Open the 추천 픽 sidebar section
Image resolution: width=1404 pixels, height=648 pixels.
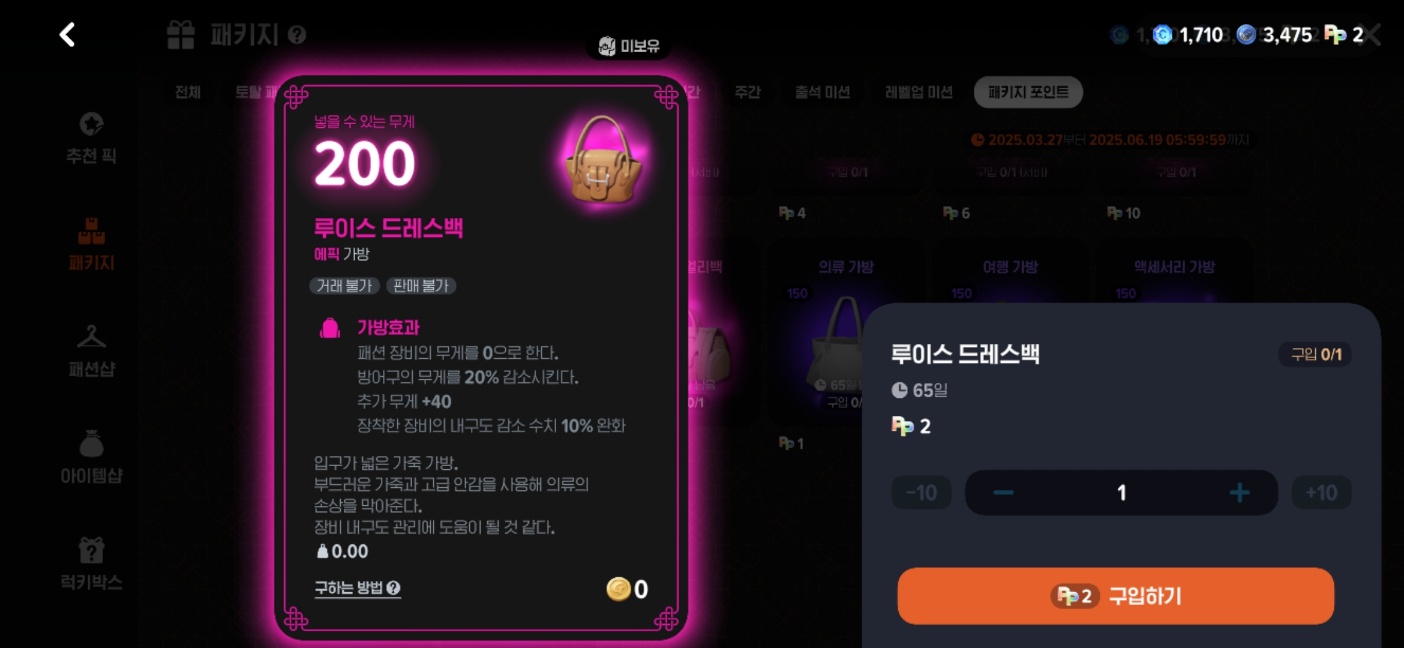tap(91, 138)
